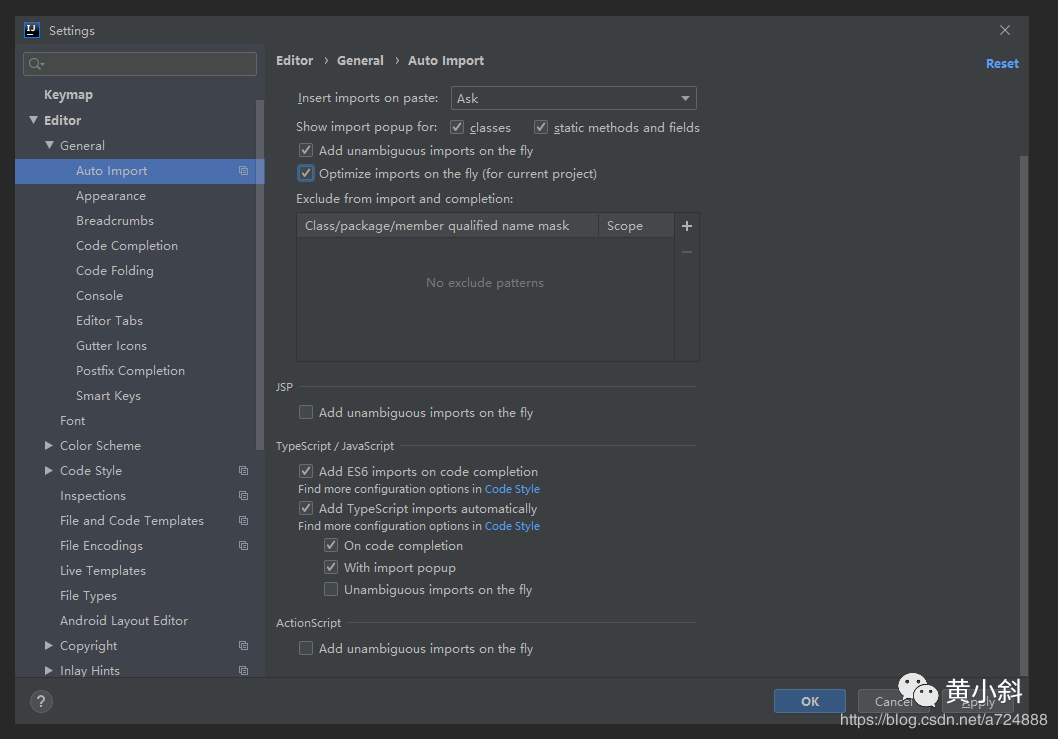The width and height of the screenshot is (1058, 739).
Task: Uncheck With import popup option
Action: [331, 567]
